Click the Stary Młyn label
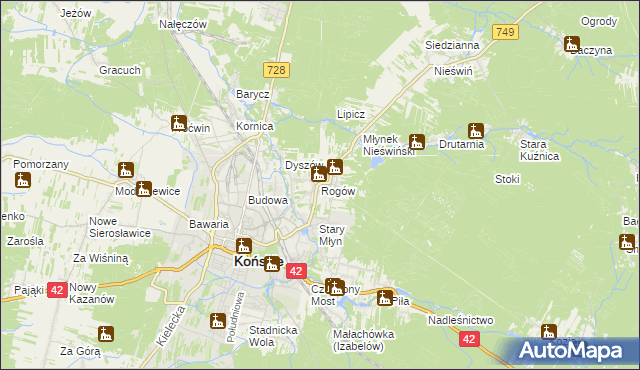The image size is (640, 370). point(331,235)
